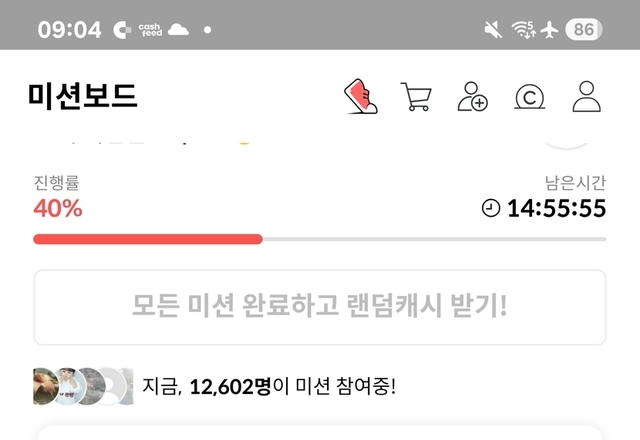Tap the second participant avatar with child photo

coord(69,386)
